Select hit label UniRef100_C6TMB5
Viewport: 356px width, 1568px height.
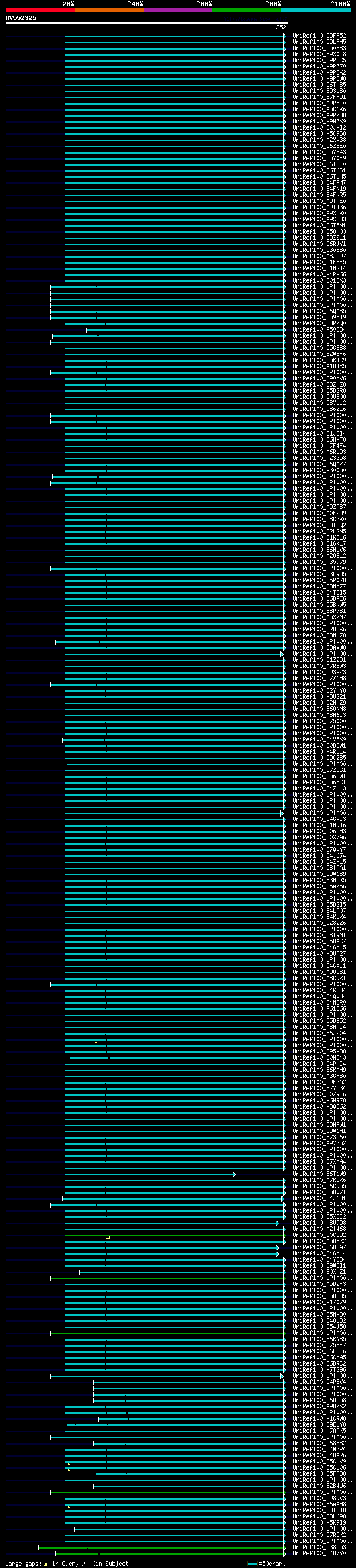319,85
